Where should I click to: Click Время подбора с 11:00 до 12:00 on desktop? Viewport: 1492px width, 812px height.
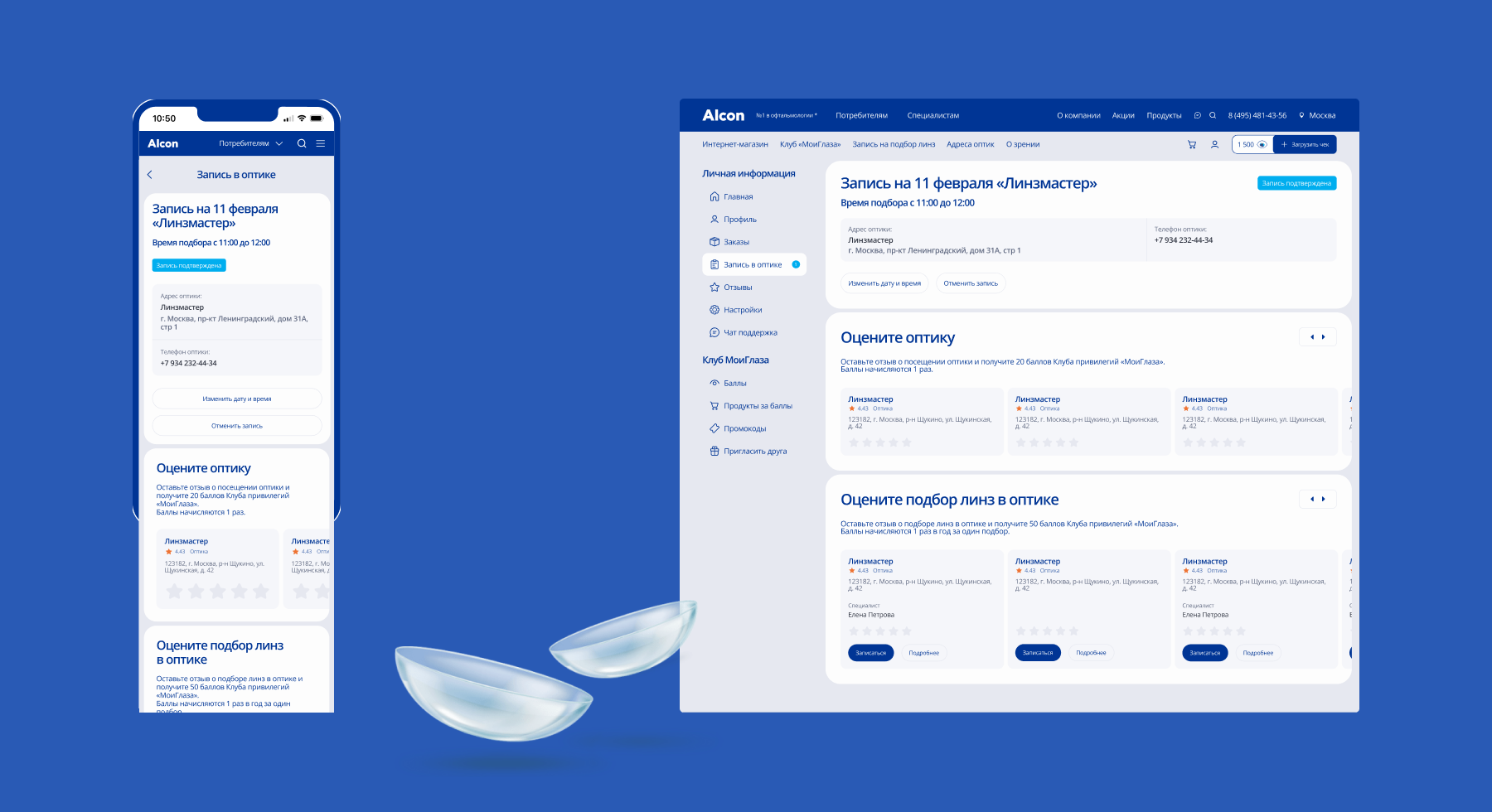(908, 203)
